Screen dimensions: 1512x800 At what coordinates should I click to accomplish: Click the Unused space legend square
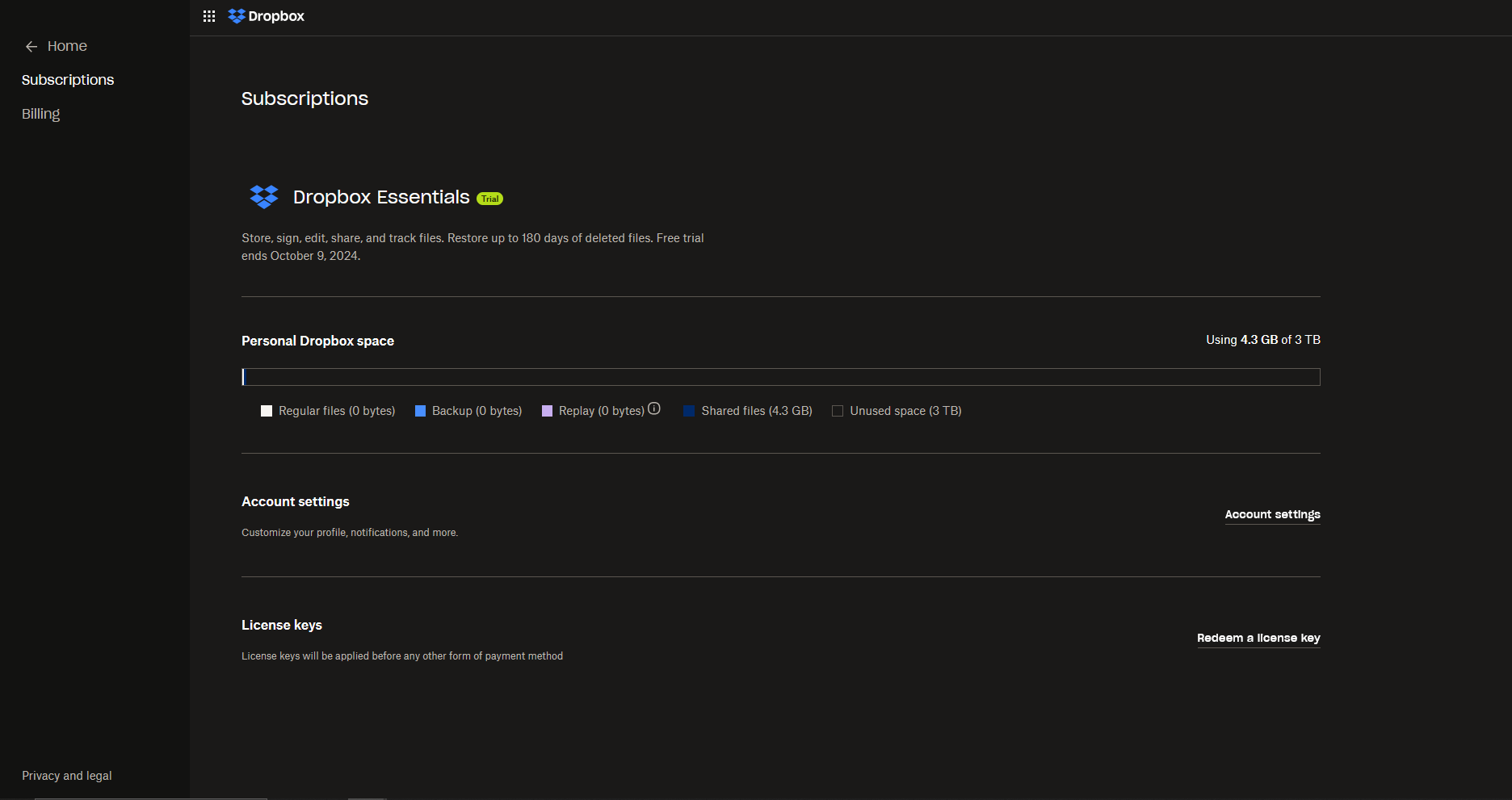tap(838, 411)
